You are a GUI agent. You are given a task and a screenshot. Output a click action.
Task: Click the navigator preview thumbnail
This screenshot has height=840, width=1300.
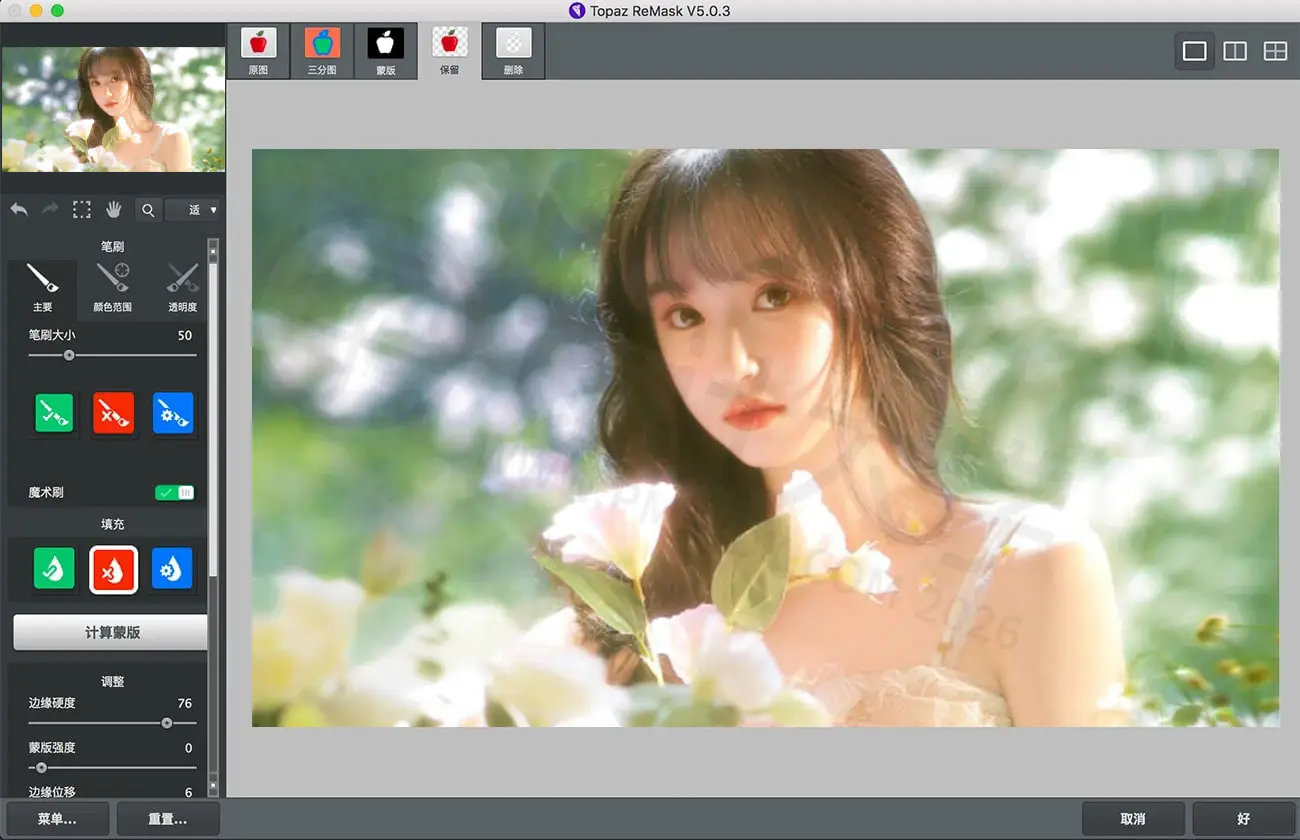pos(113,109)
